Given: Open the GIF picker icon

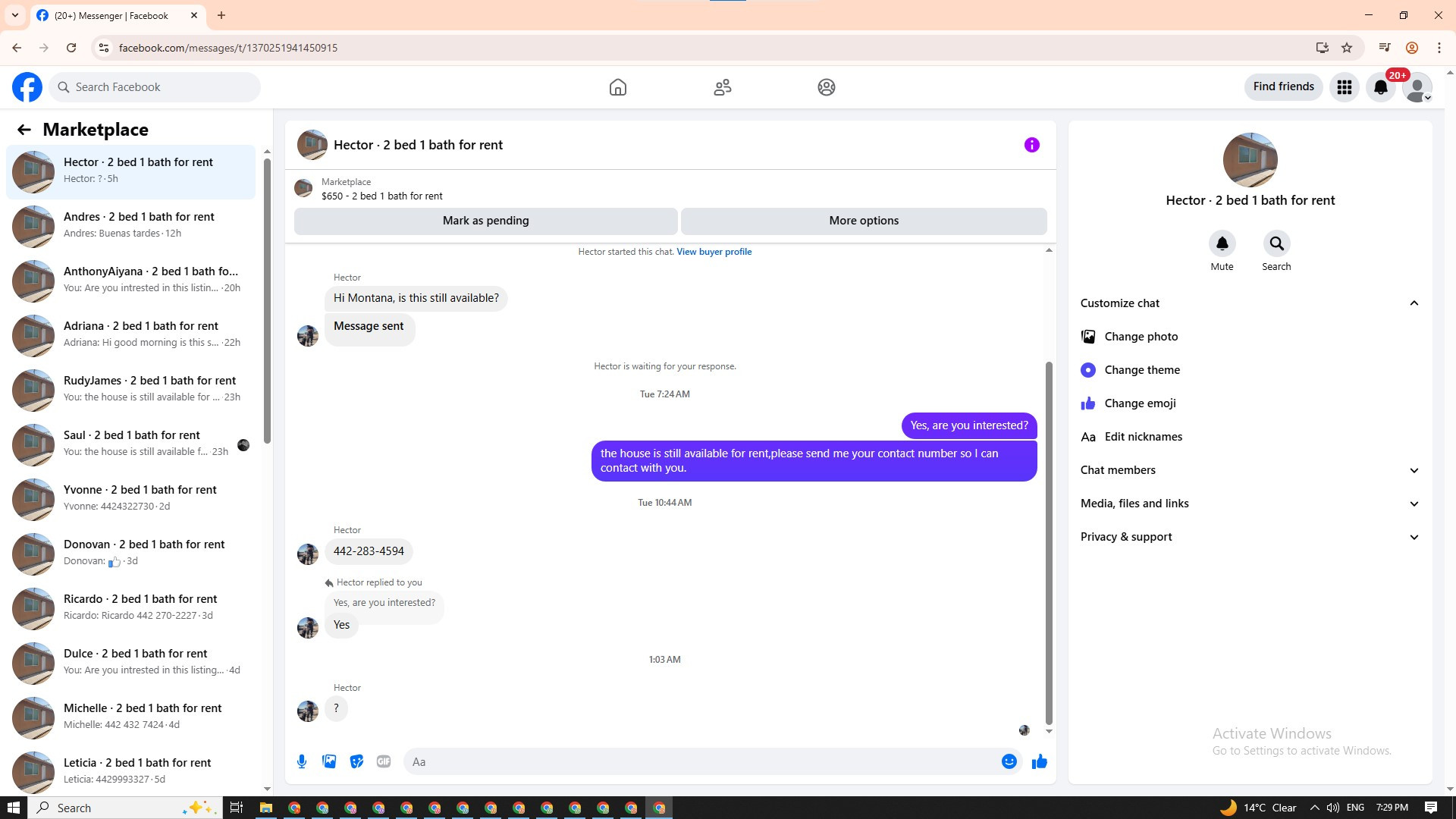Looking at the screenshot, I should pos(384,761).
